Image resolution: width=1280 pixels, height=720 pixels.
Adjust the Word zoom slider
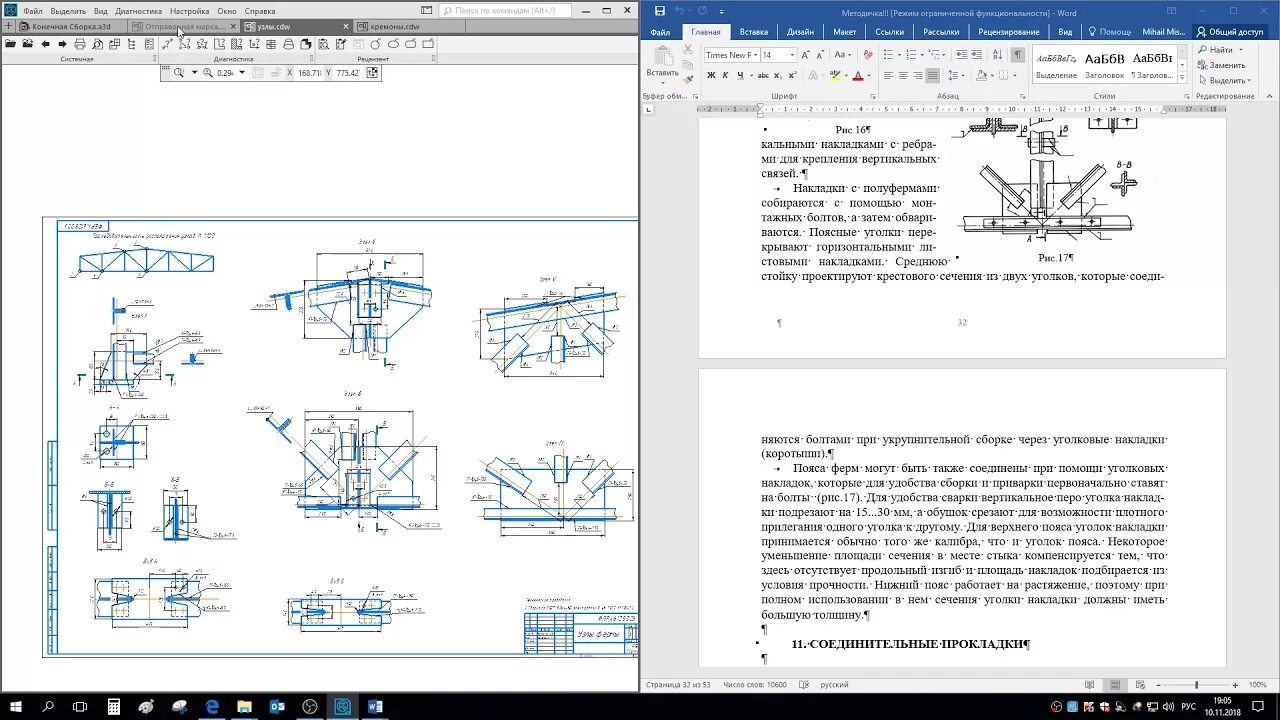(1196, 685)
